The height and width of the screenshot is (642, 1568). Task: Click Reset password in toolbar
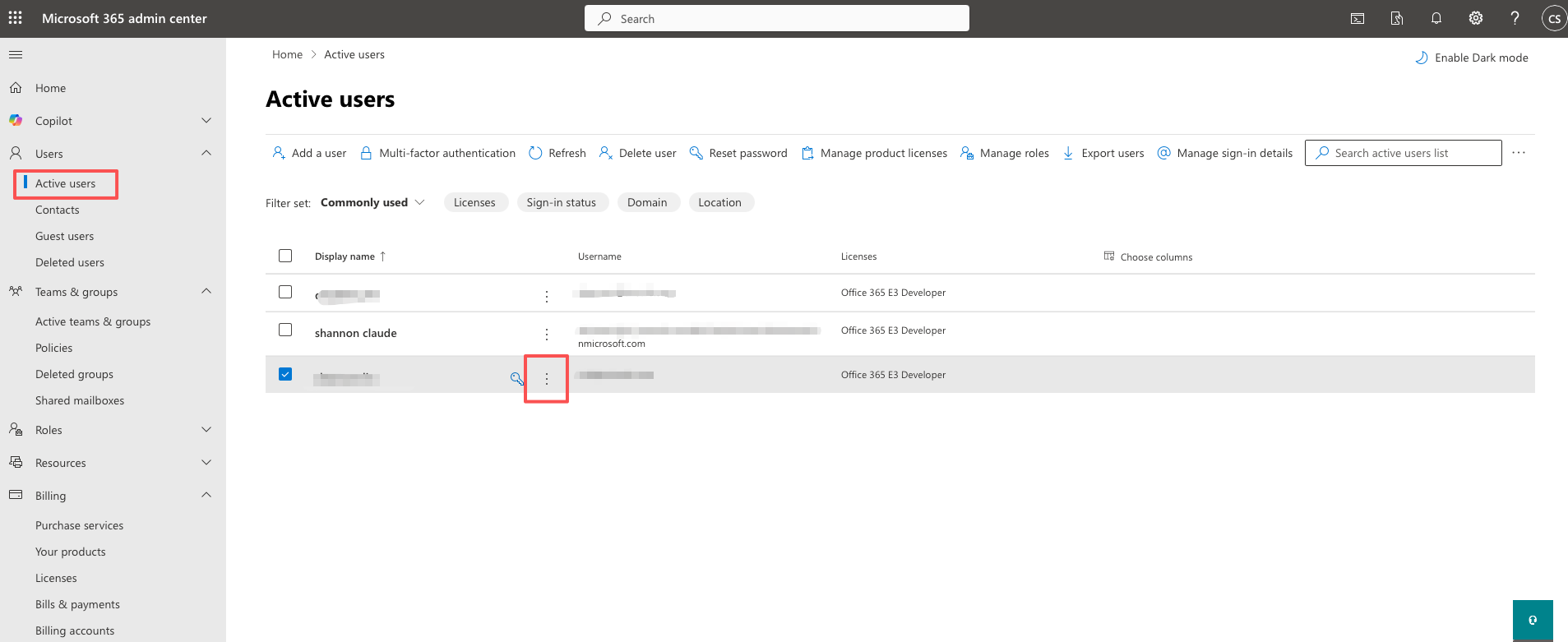(738, 153)
